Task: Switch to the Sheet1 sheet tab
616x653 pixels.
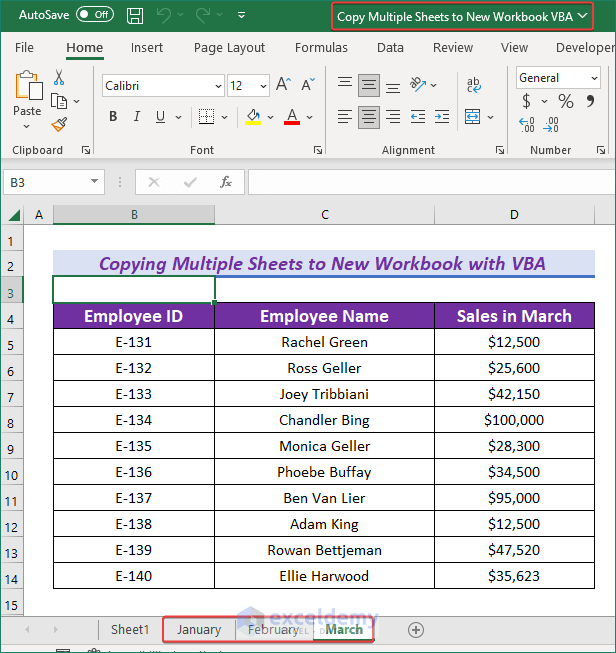Action: (x=130, y=630)
